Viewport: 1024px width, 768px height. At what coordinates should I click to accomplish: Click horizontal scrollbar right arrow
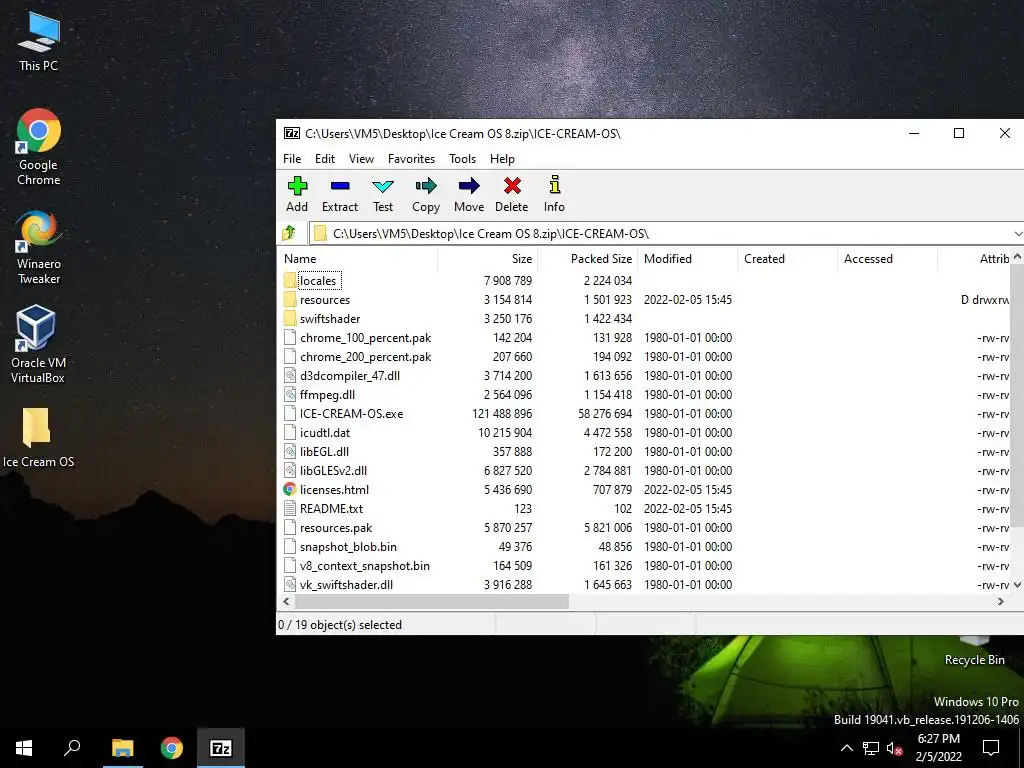pyautogui.click(x=1000, y=601)
